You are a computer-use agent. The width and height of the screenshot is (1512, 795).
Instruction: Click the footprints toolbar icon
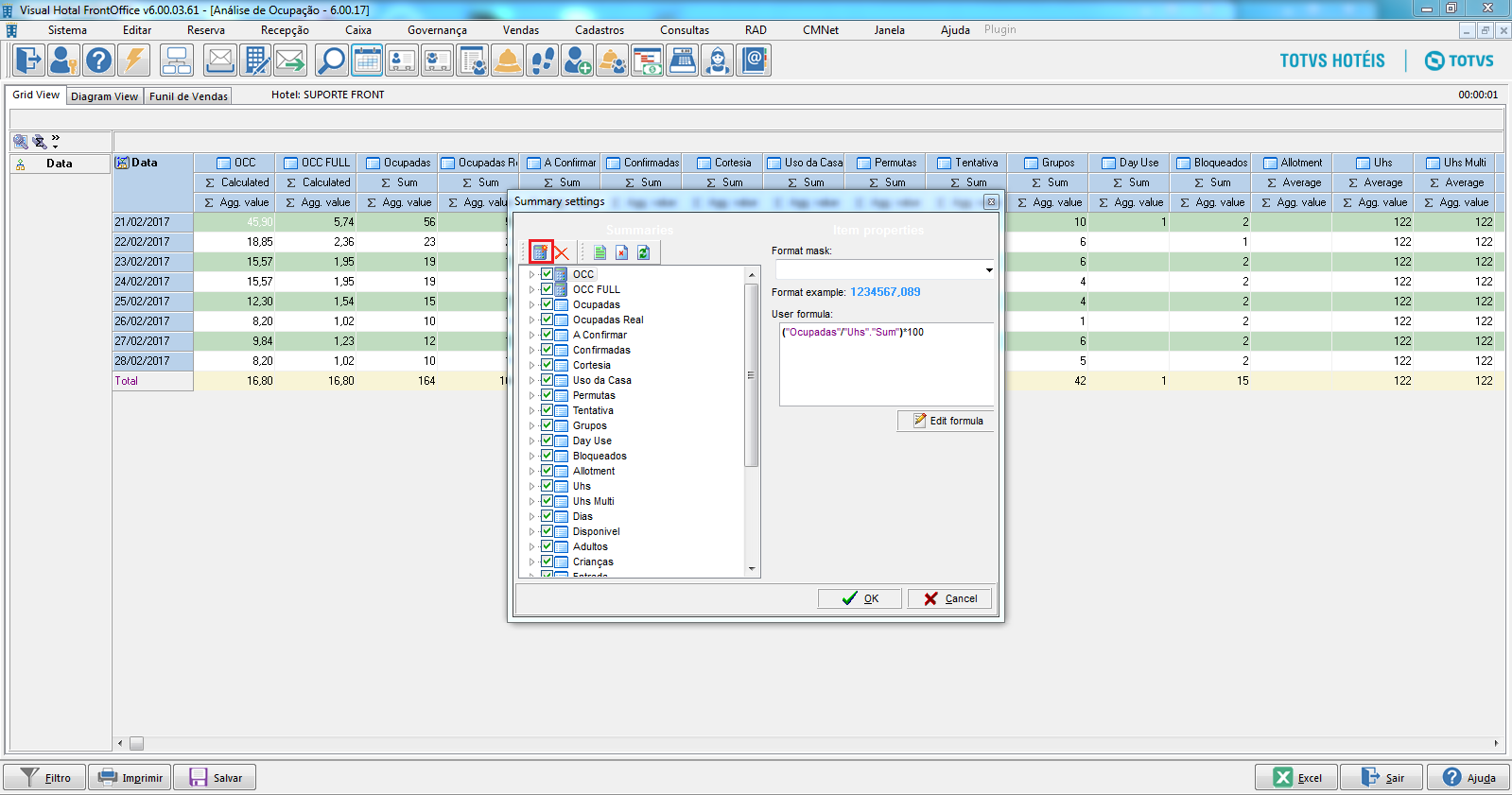pos(543,60)
